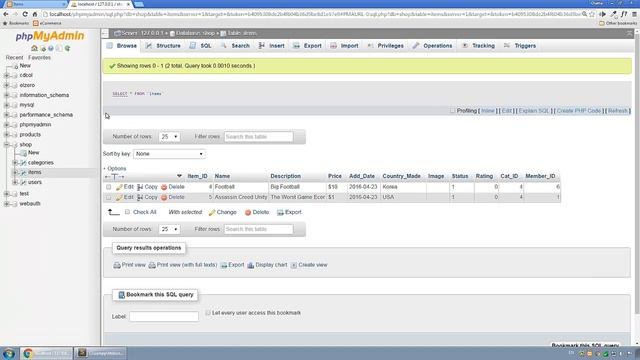This screenshot has height=360, width=640.
Task: Bookmark page with the star icon in address bar
Action: tap(592, 14)
